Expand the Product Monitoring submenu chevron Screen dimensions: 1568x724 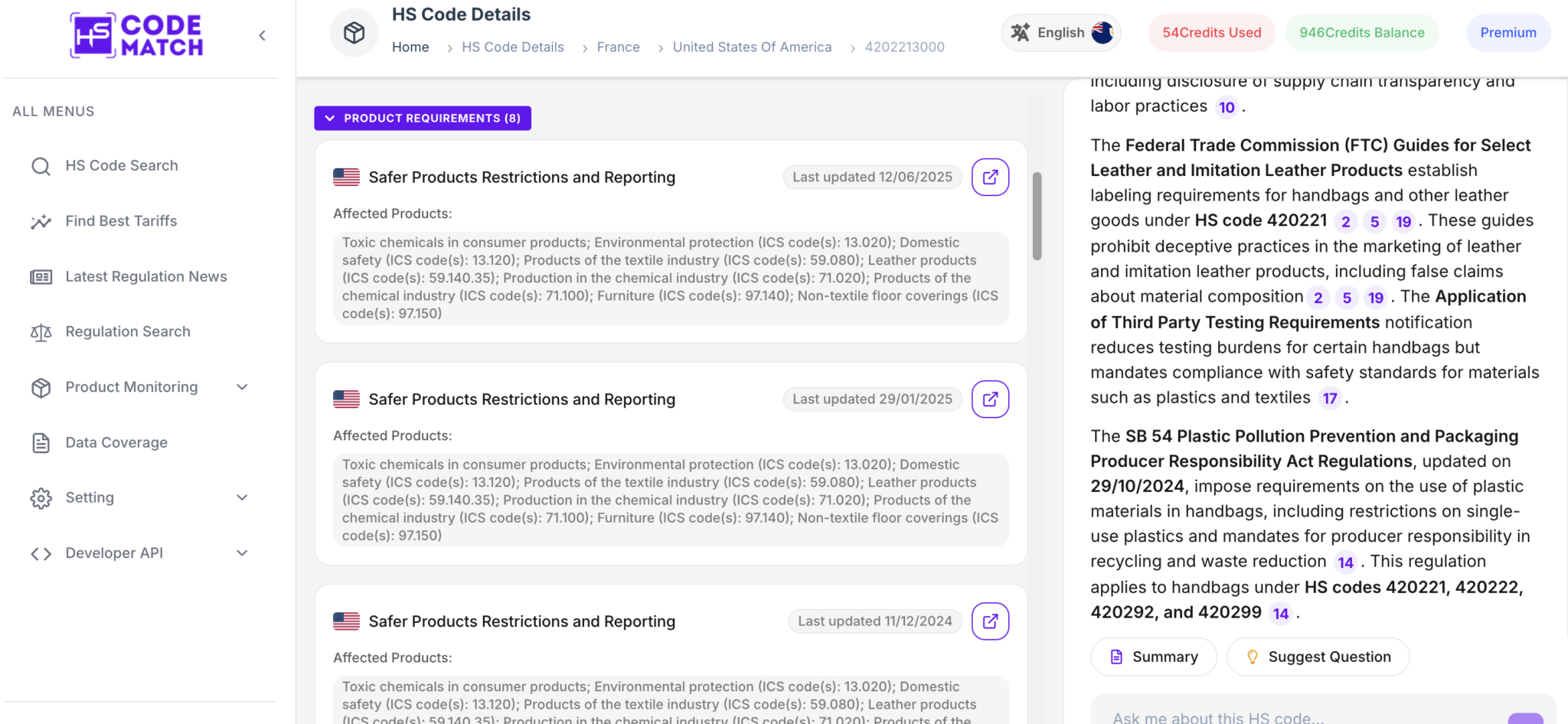click(242, 387)
